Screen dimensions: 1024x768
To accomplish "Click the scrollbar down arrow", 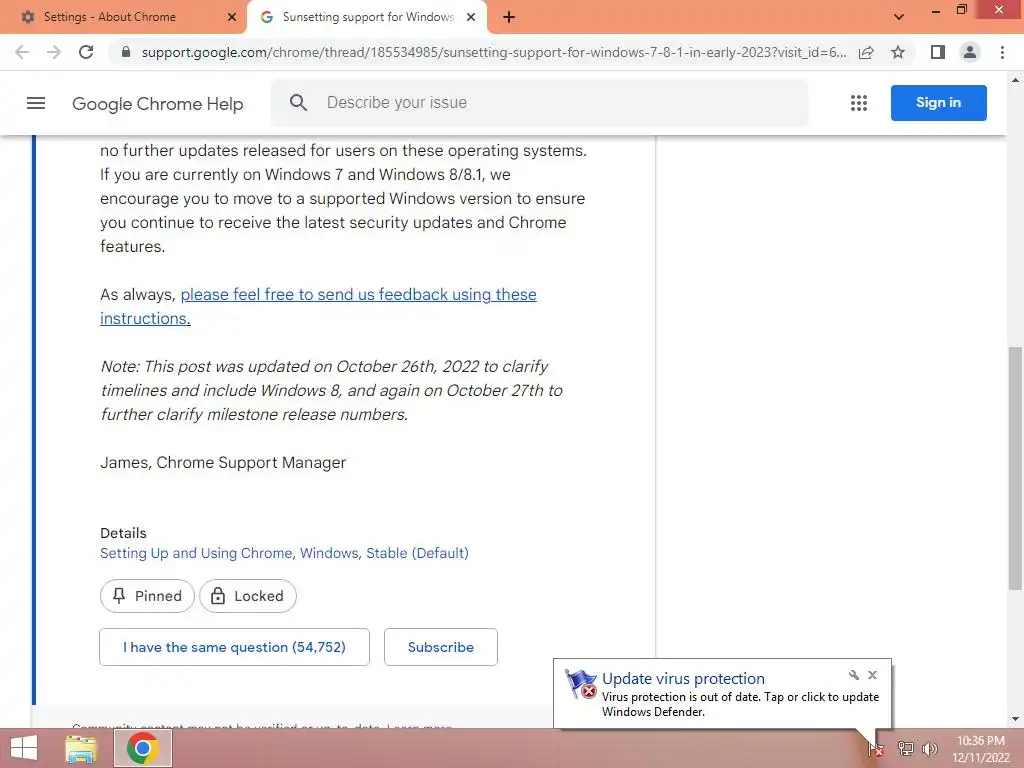I will [x=1015, y=720].
